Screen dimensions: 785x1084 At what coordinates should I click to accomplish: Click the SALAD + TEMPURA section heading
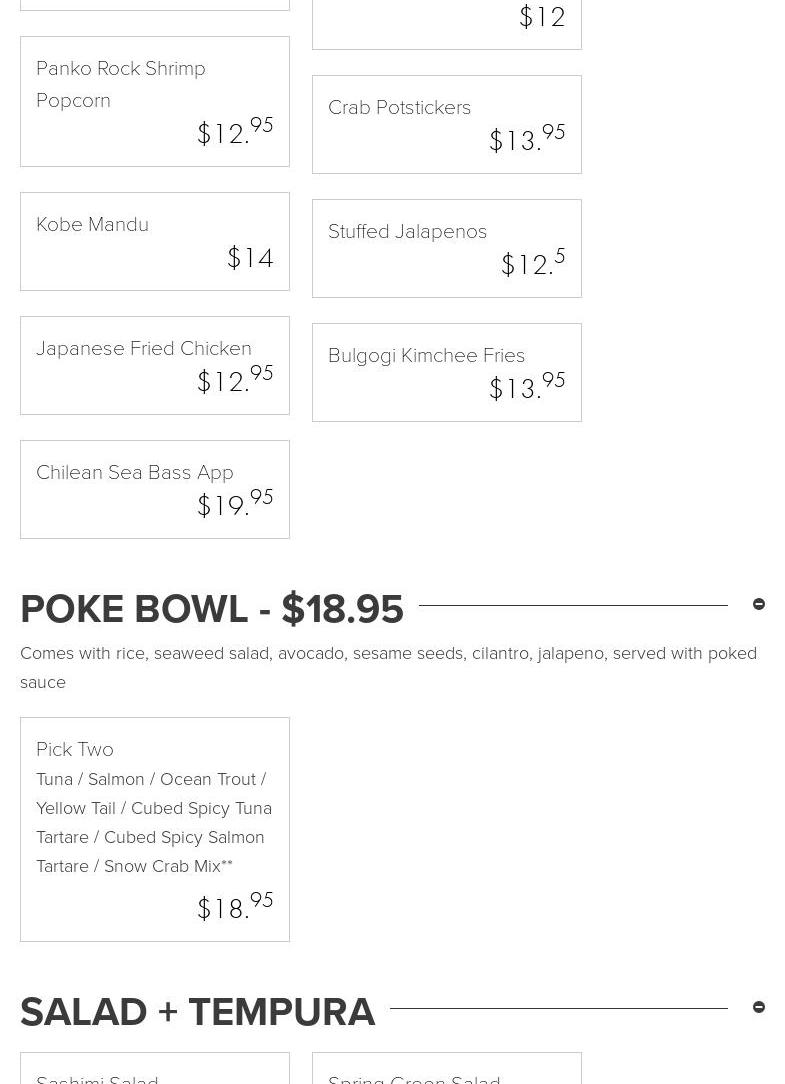[198, 1012]
